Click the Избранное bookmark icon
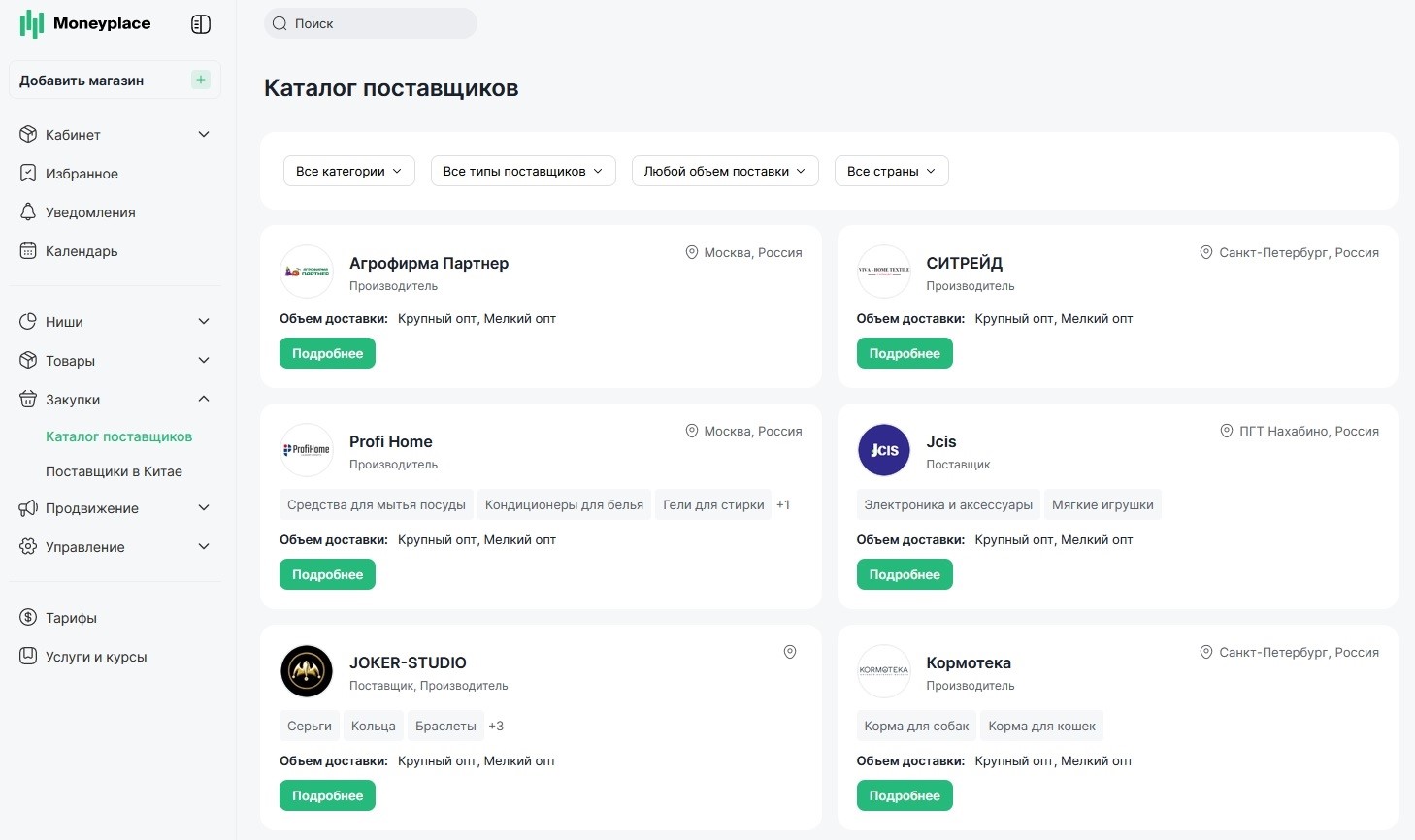1415x840 pixels. tap(28, 173)
